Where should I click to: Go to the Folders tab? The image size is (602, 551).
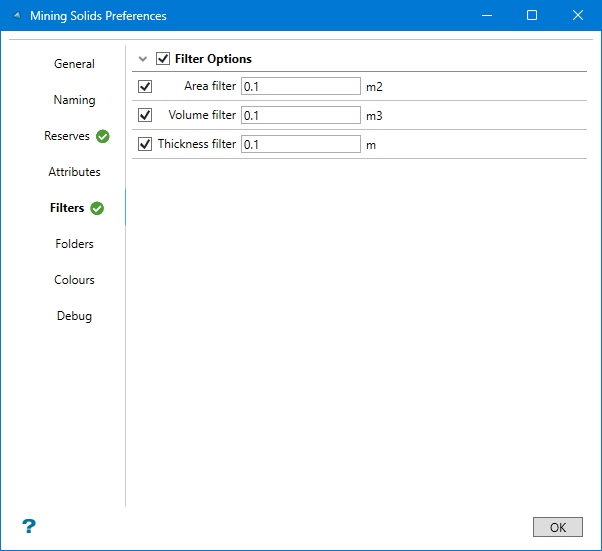[74, 244]
